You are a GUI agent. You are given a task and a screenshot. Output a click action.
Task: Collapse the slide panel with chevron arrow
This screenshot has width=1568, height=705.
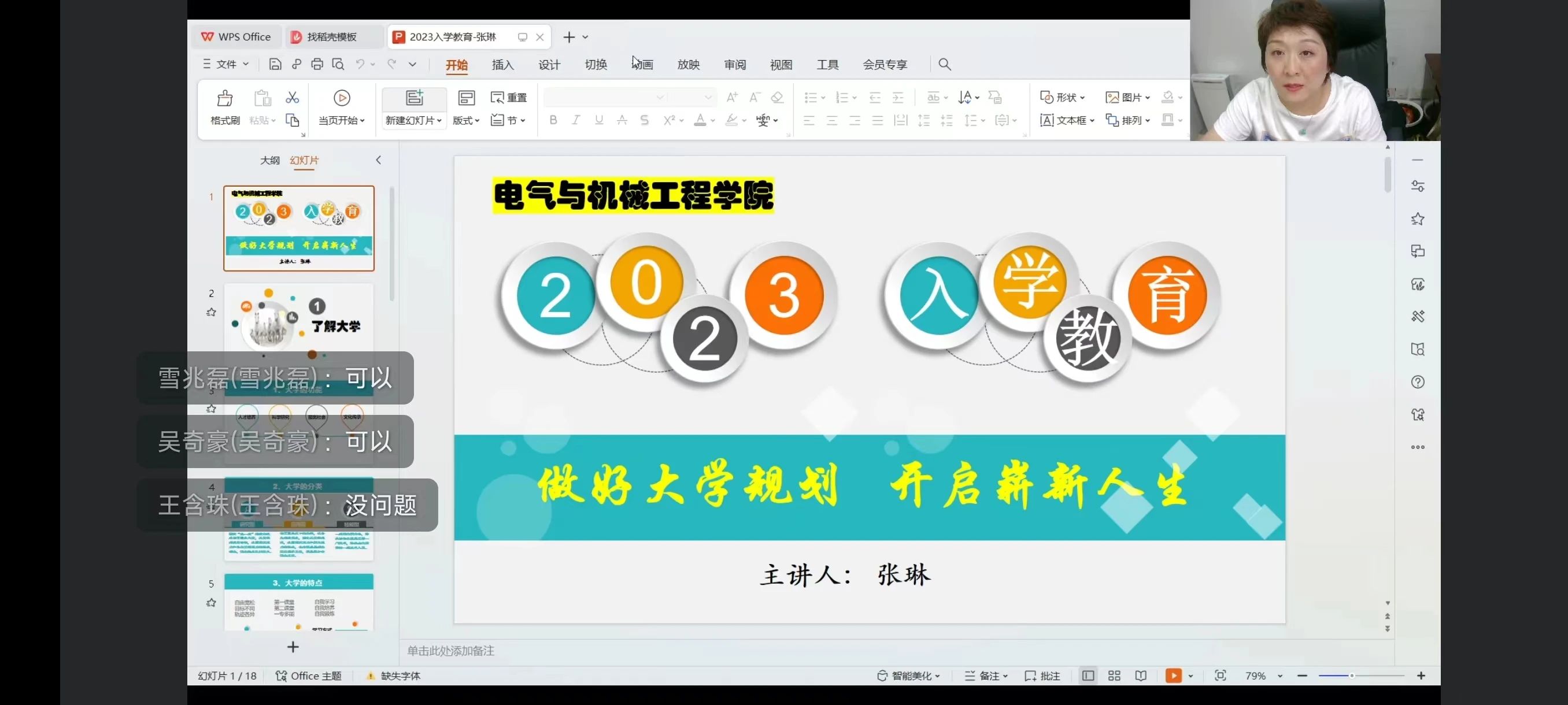378,160
